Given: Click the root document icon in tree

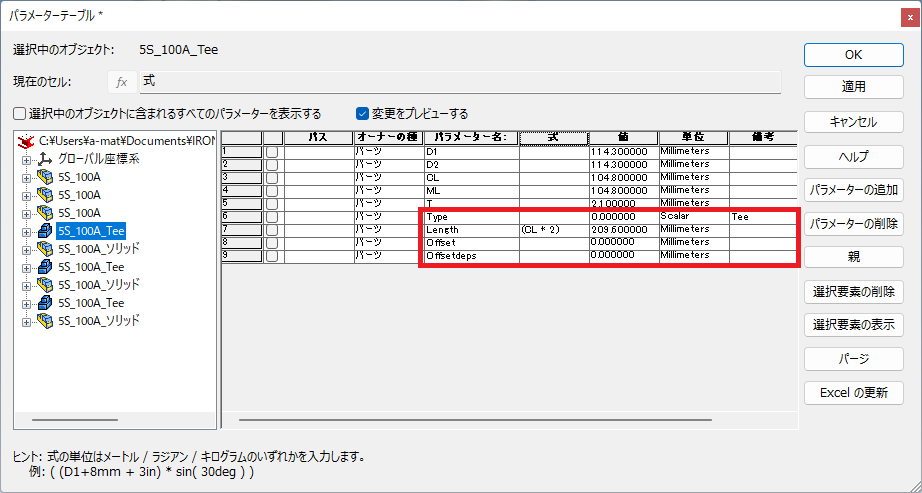Looking at the screenshot, I should coord(27,141).
